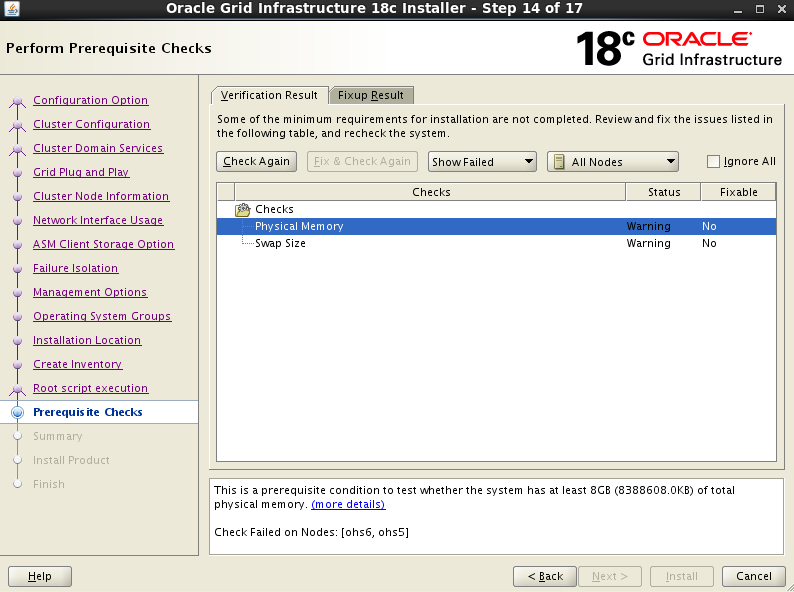The image size is (794, 592).
Task: Select the Physical Memory check row
Action: tap(496, 226)
